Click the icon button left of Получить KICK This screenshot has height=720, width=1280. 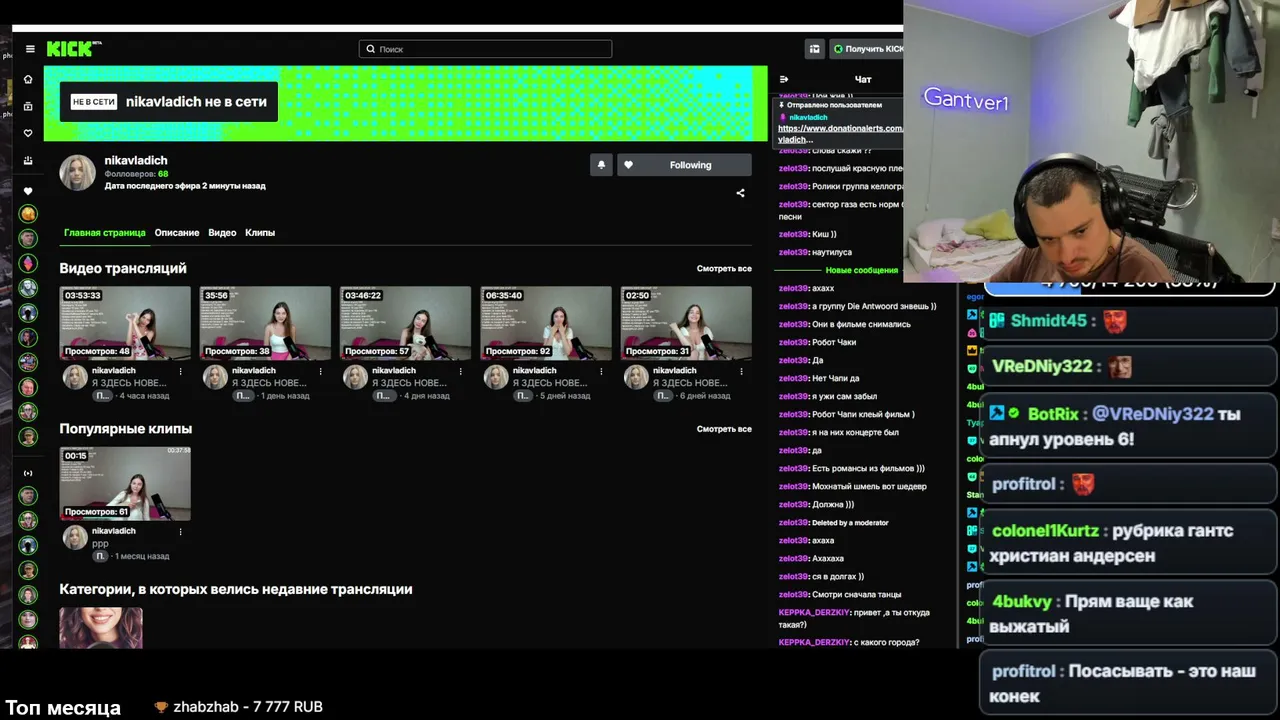pyautogui.click(x=815, y=49)
